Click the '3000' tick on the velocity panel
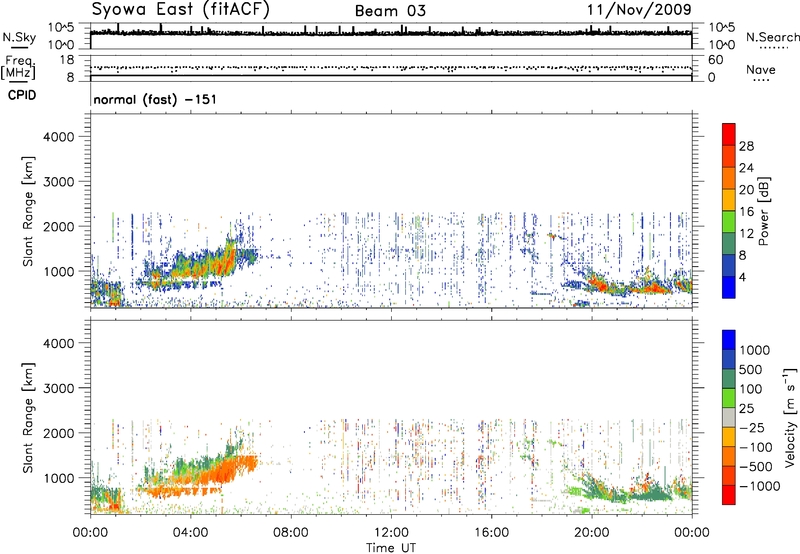This screenshot has width=800, height=554. point(58,388)
